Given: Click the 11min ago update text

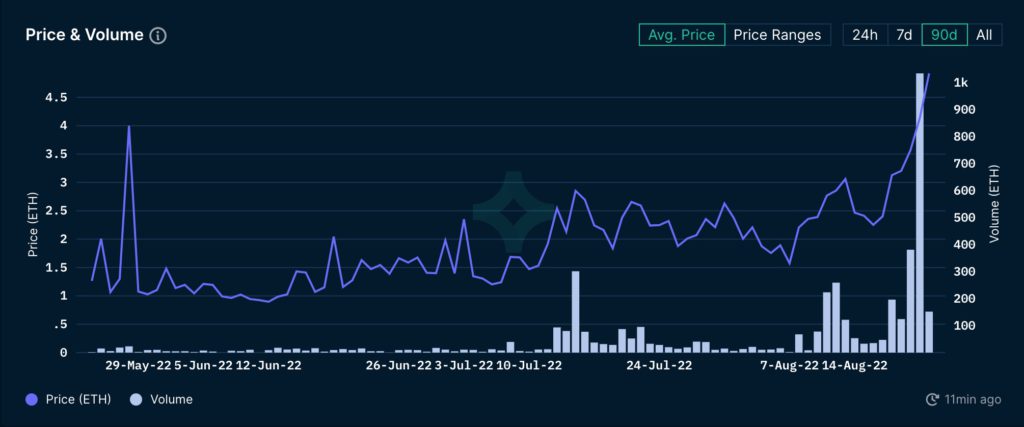Looking at the screenshot, I should coord(973,399).
